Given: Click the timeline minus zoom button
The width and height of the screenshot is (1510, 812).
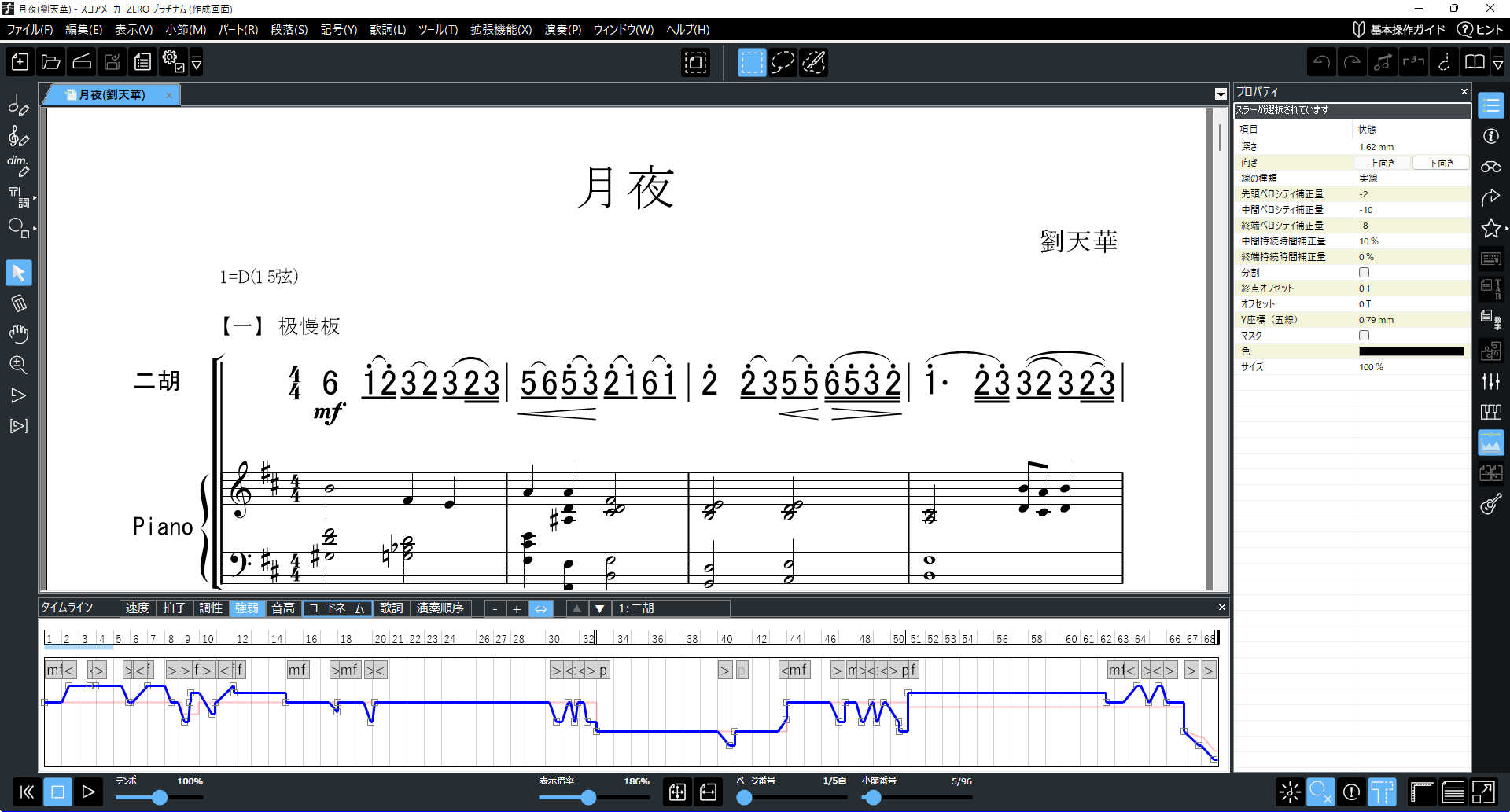Looking at the screenshot, I should (x=495, y=608).
